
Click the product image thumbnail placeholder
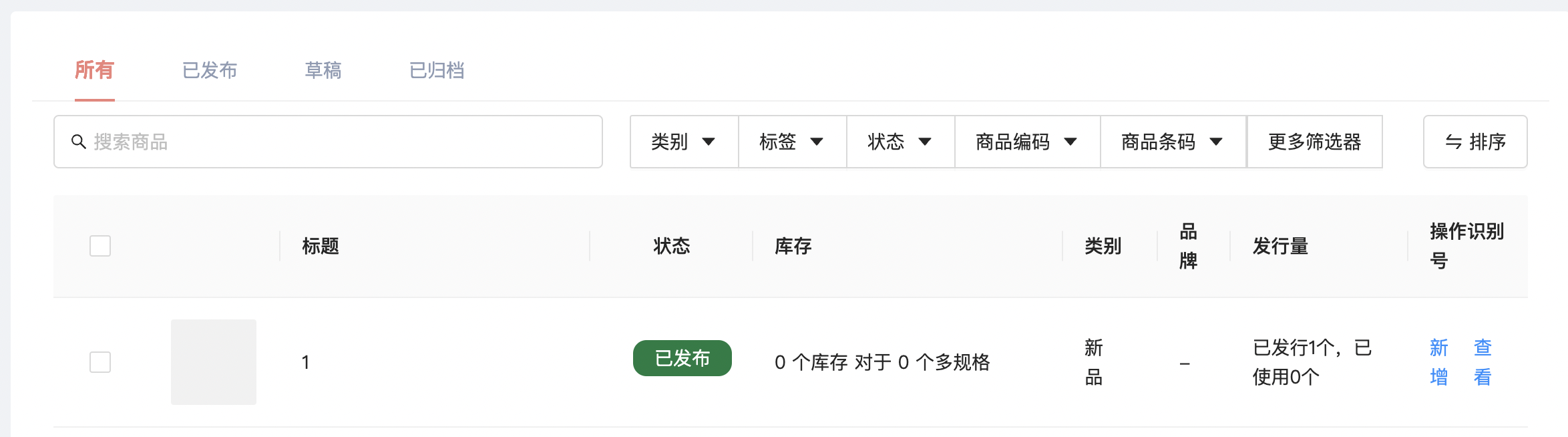(x=214, y=362)
